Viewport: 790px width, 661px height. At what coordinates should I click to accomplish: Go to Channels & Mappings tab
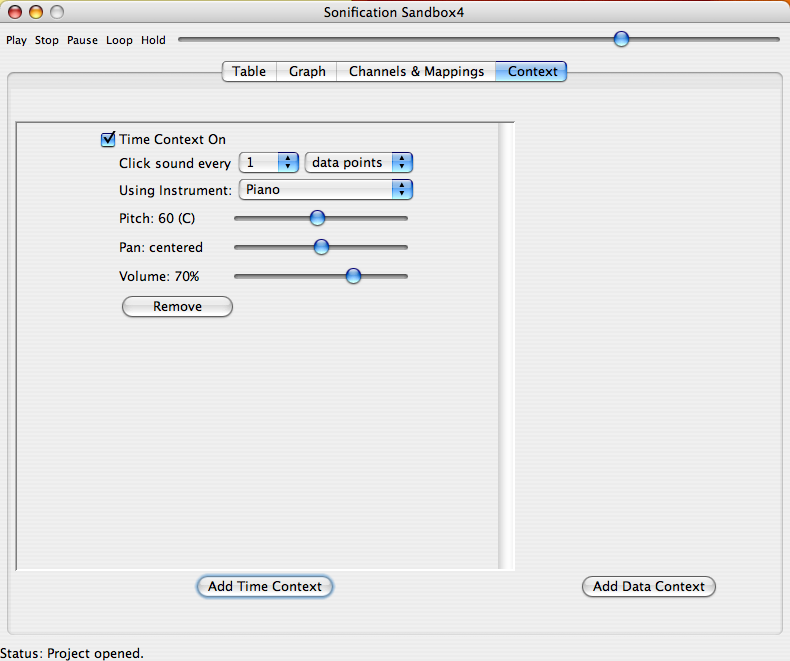[x=416, y=72]
